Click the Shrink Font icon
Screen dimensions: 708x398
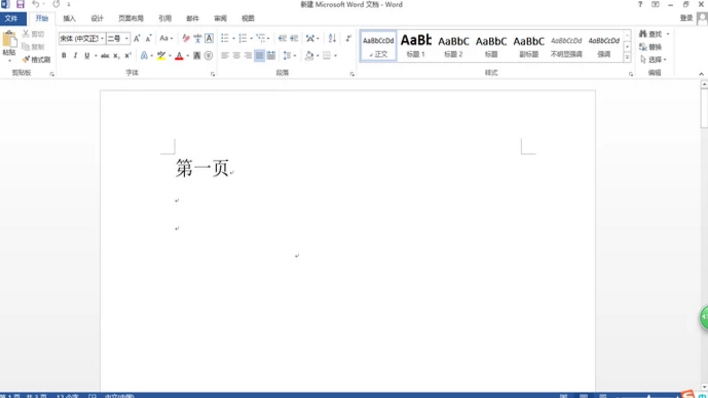148,38
